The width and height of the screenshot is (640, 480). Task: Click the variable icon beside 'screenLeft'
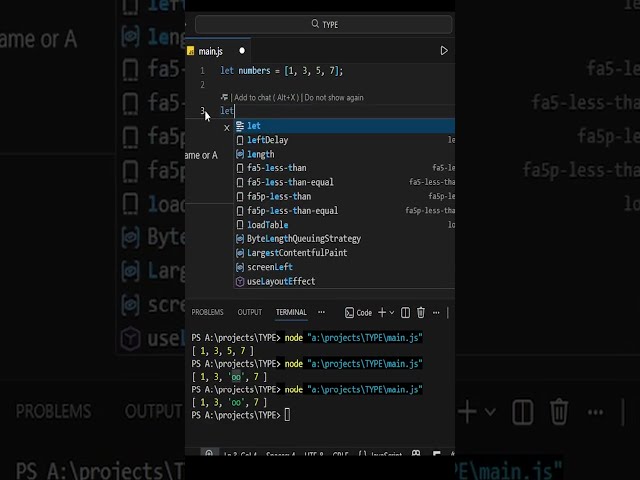[240, 267]
